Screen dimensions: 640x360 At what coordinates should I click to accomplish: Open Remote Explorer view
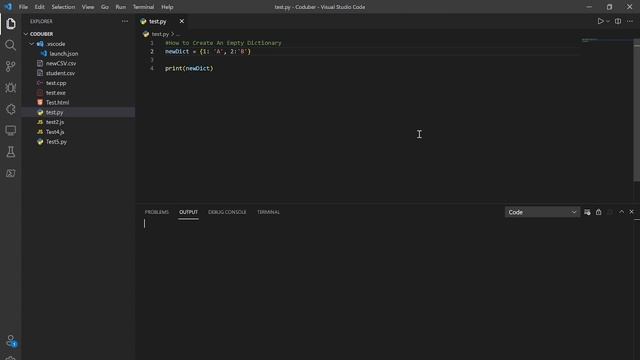point(11,131)
